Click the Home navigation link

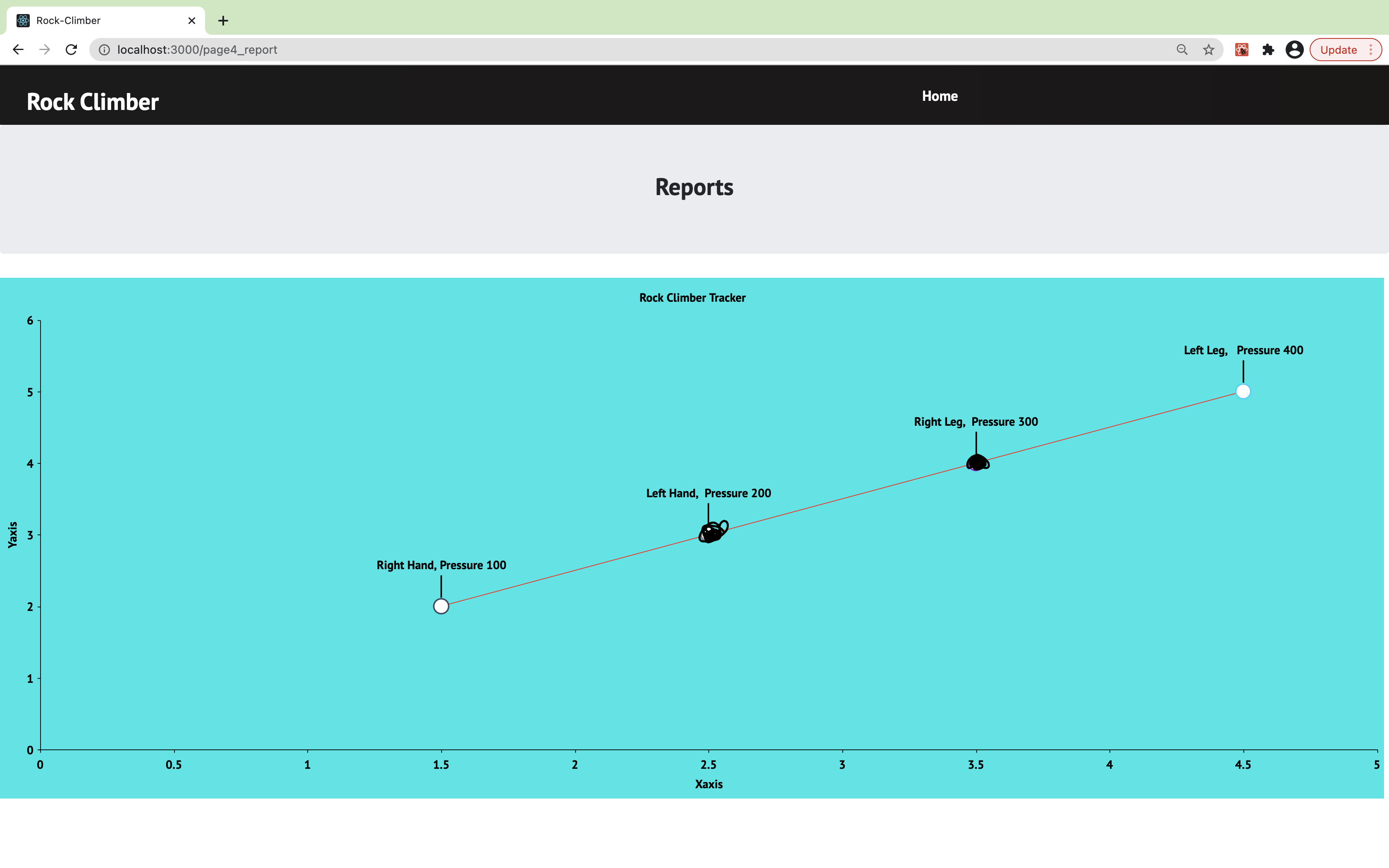[940, 96]
